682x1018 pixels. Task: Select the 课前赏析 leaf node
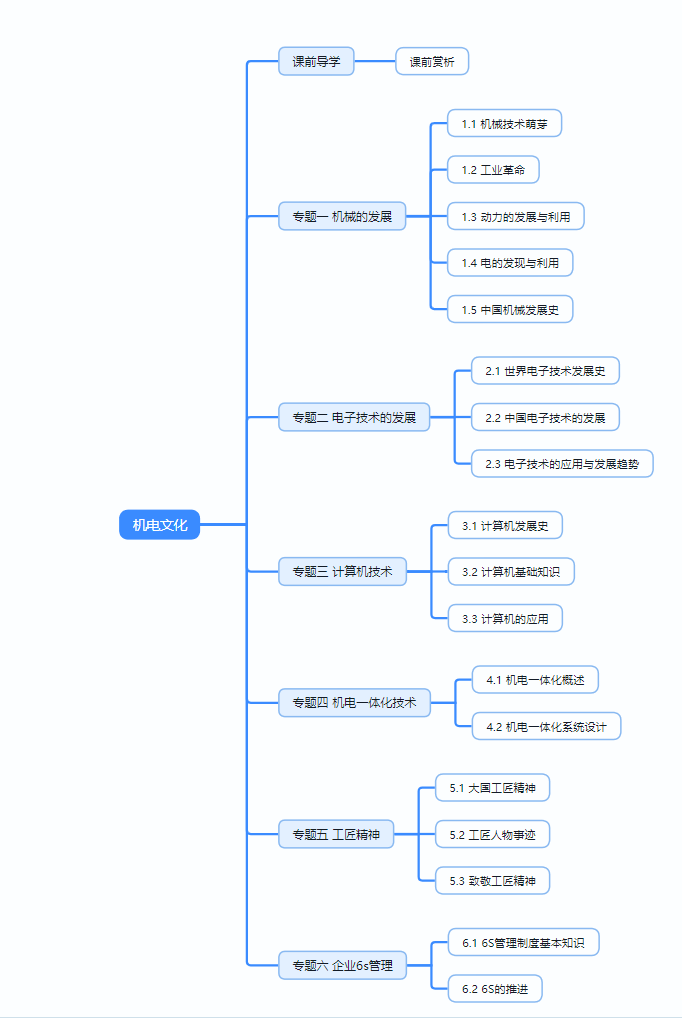[x=432, y=62]
